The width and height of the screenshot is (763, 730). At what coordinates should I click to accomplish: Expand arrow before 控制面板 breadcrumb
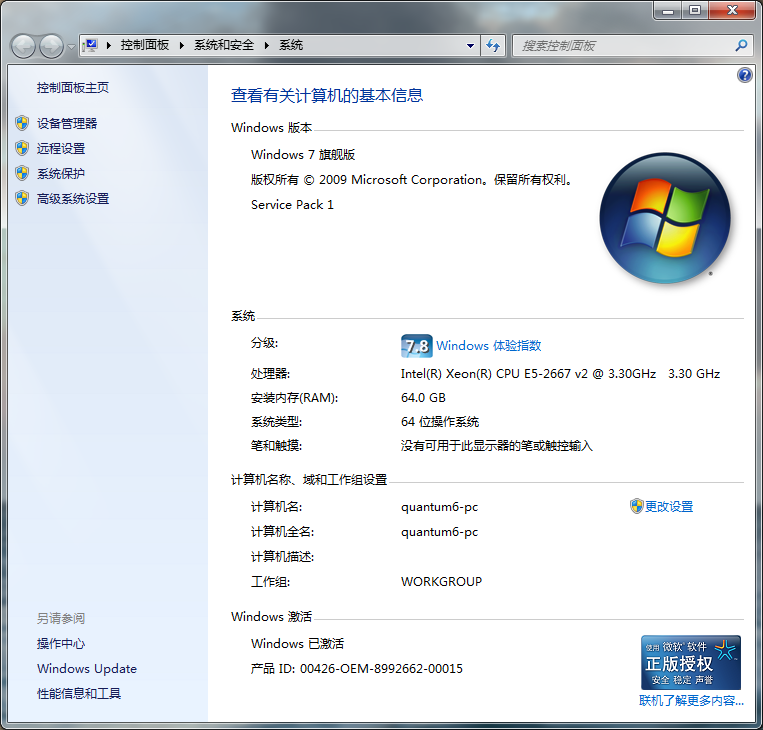[x=109, y=45]
